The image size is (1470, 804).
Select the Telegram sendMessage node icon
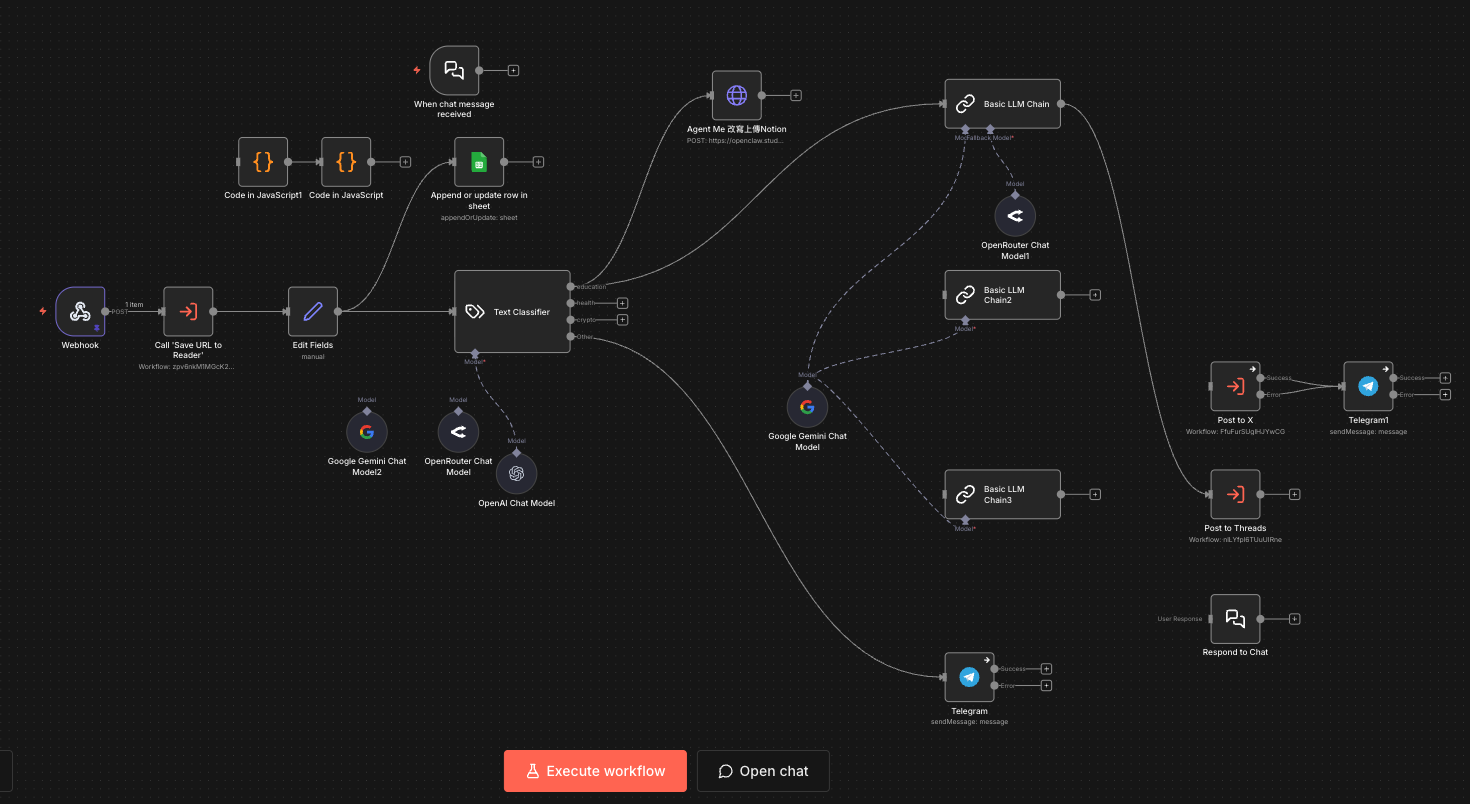tap(968, 676)
